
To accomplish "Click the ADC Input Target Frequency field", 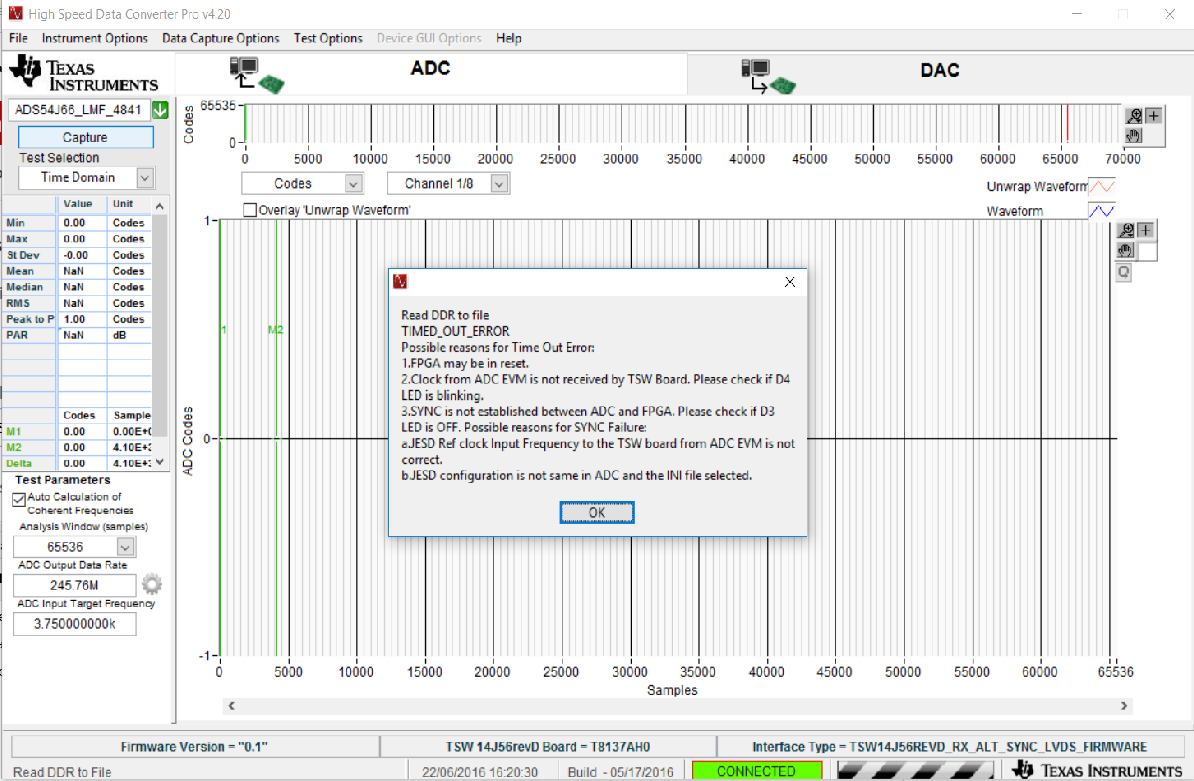I will point(75,623).
